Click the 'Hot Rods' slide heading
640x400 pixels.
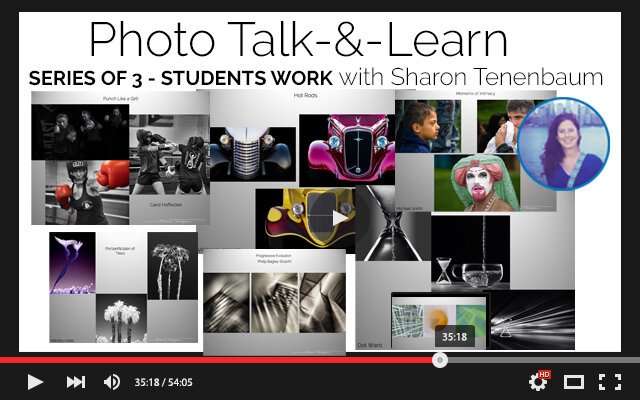click(305, 95)
